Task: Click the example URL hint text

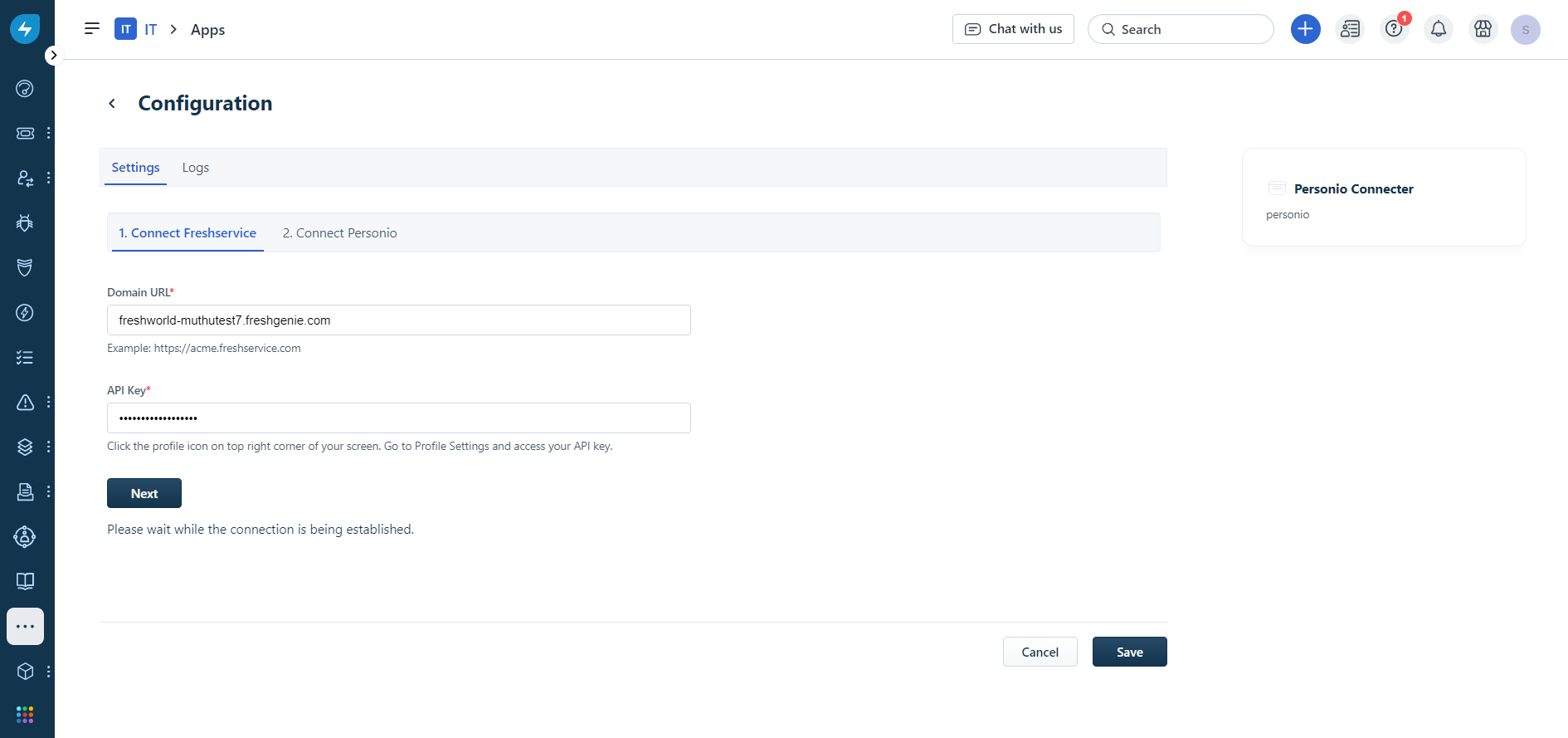Action: pos(204,349)
